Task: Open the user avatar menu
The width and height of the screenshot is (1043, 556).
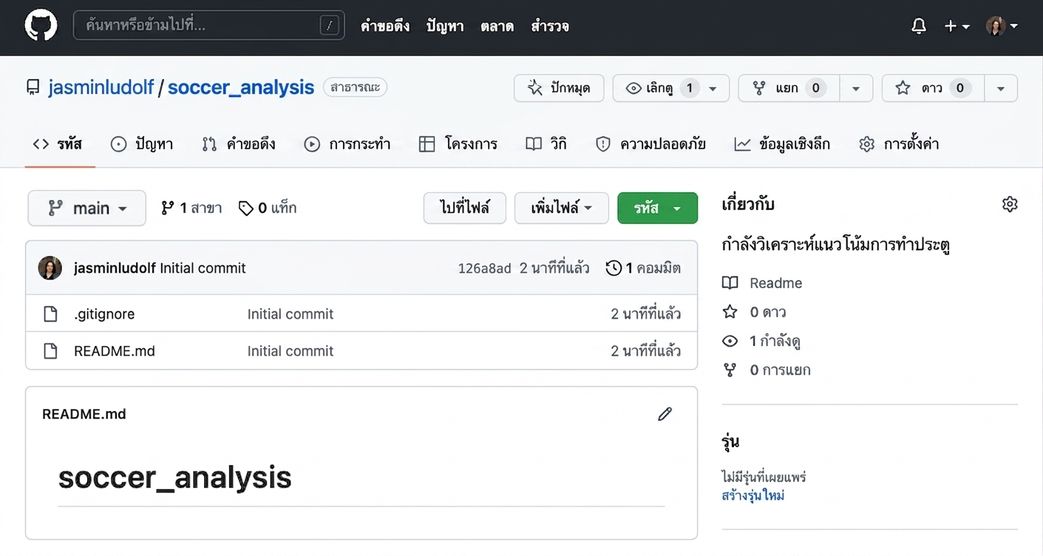Action: [1001, 26]
